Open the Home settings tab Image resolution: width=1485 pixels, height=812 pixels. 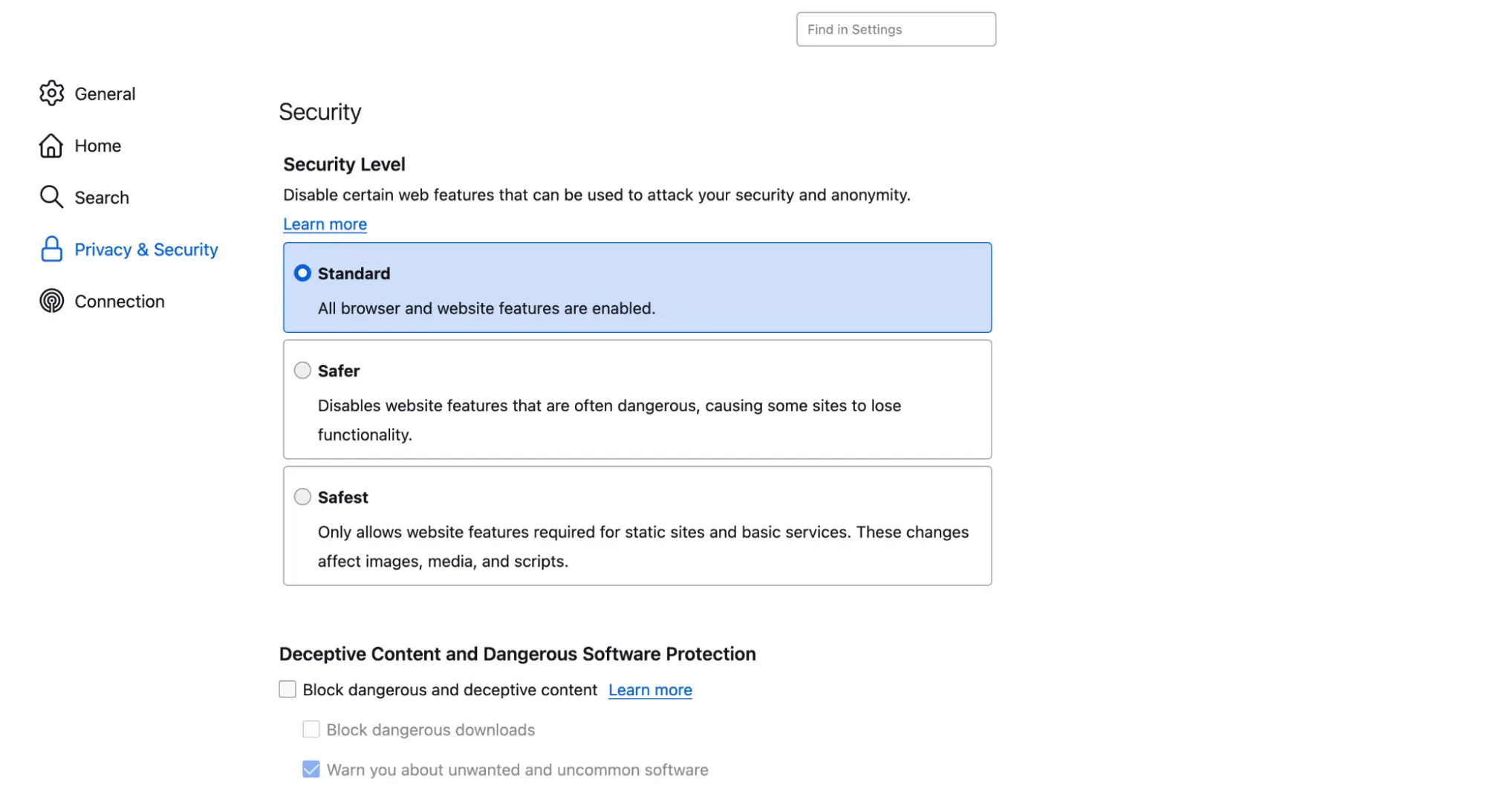[x=97, y=146]
